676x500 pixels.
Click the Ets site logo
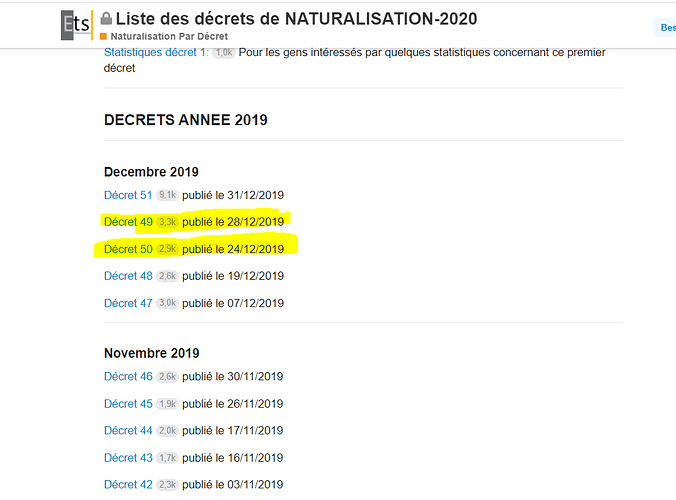(77, 25)
